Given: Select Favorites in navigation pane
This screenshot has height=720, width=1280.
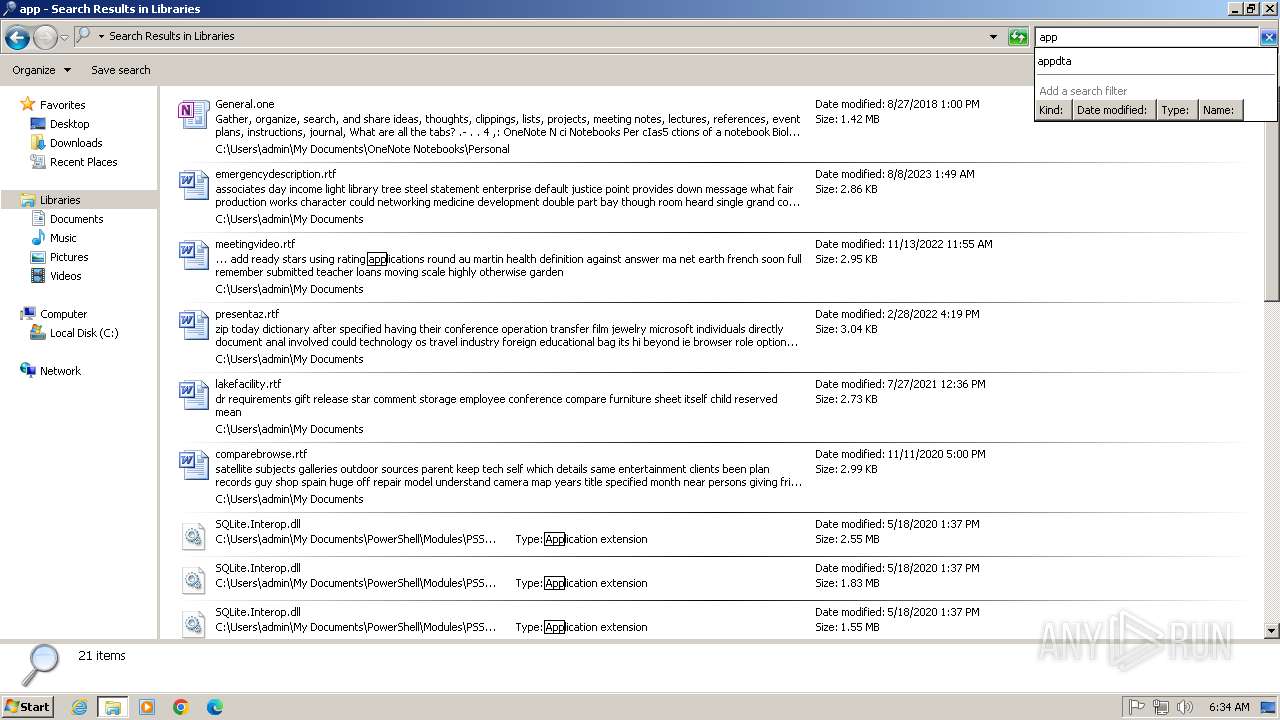Looking at the screenshot, I should pos(62,105).
